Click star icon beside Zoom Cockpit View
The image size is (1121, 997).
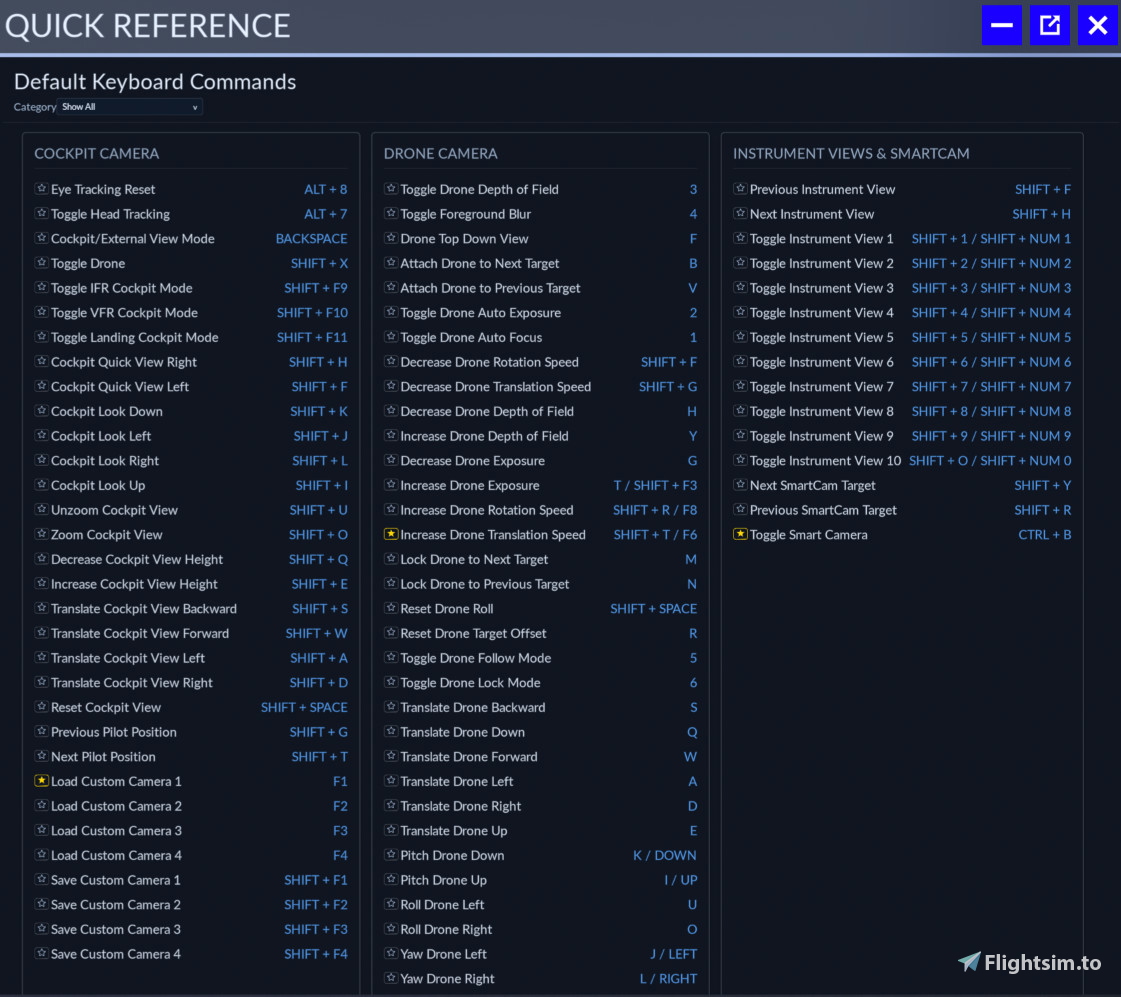point(41,534)
